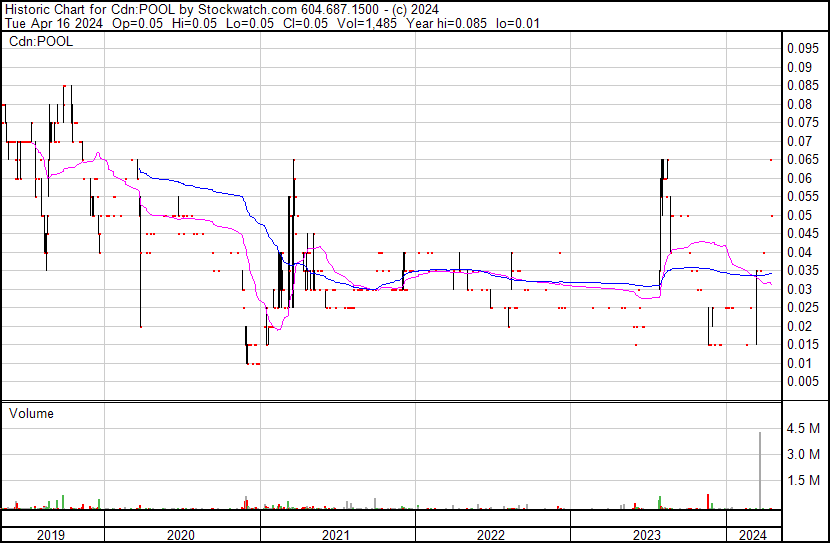This screenshot has height=543, width=830.
Task: Click the 0.02 price axis value
Action: (799, 327)
